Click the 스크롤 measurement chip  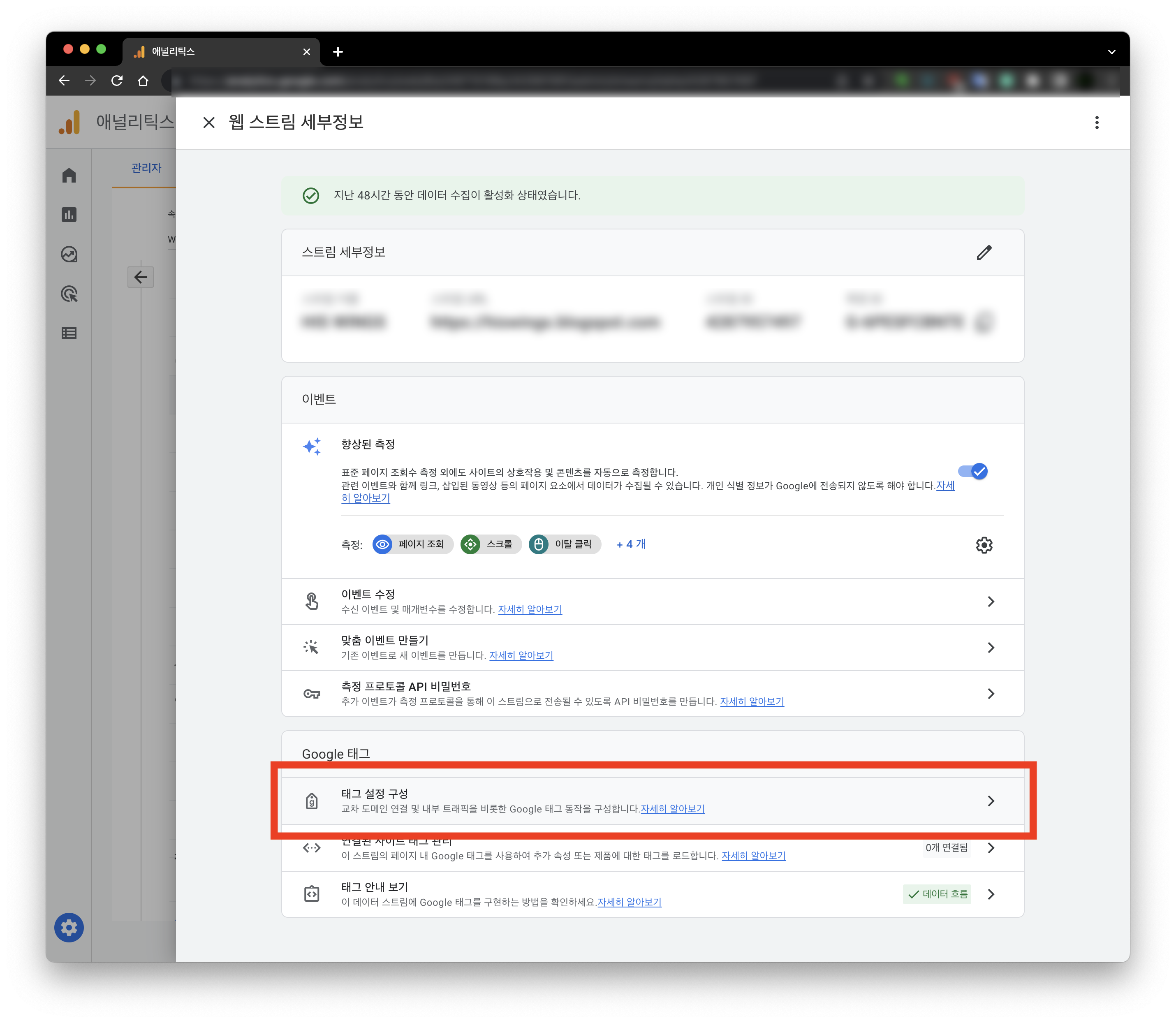(x=491, y=545)
